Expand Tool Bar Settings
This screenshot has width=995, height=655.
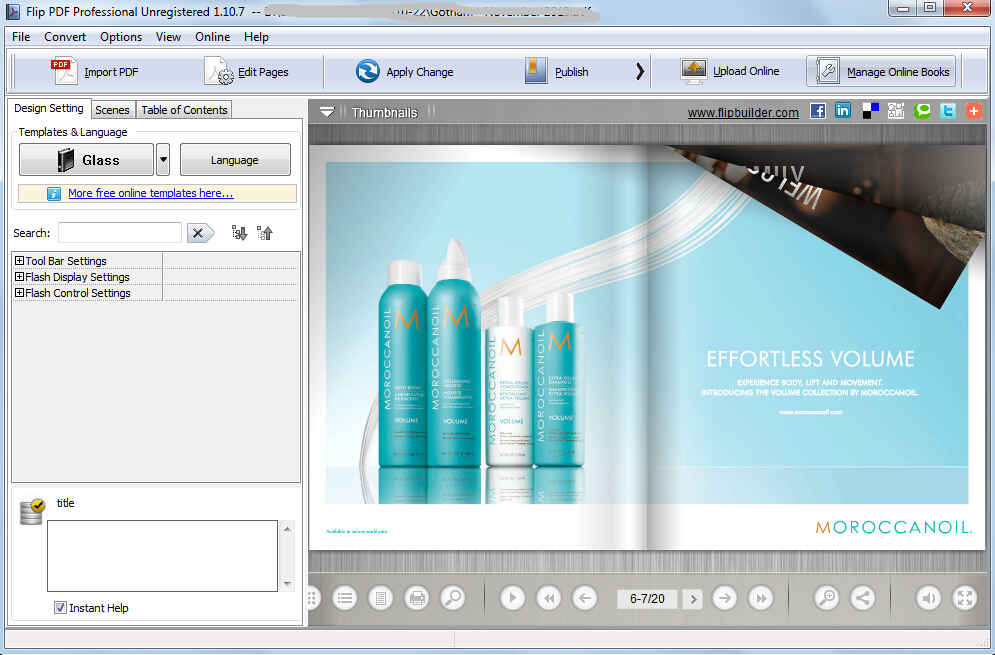tap(20, 261)
